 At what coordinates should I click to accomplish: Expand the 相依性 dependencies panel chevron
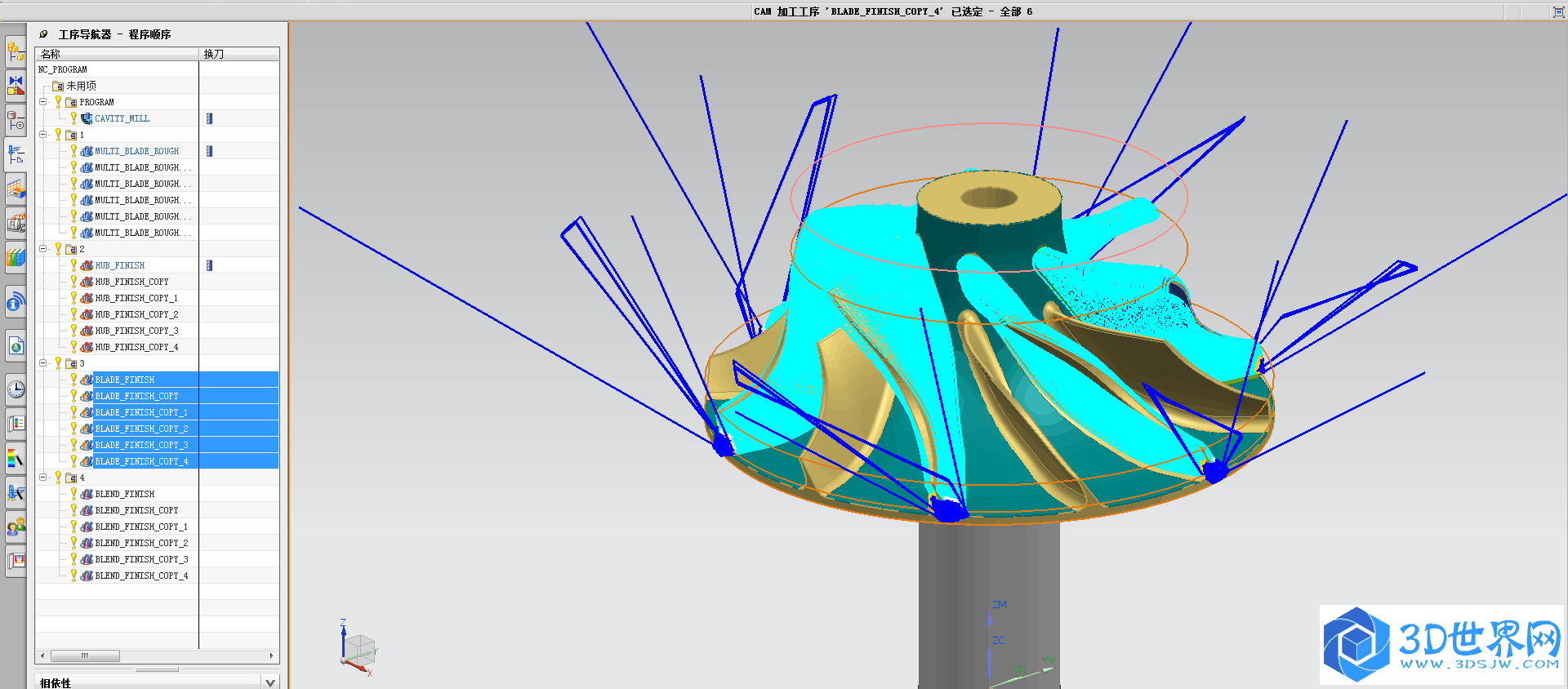pyautogui.click(x=270, y=682)
